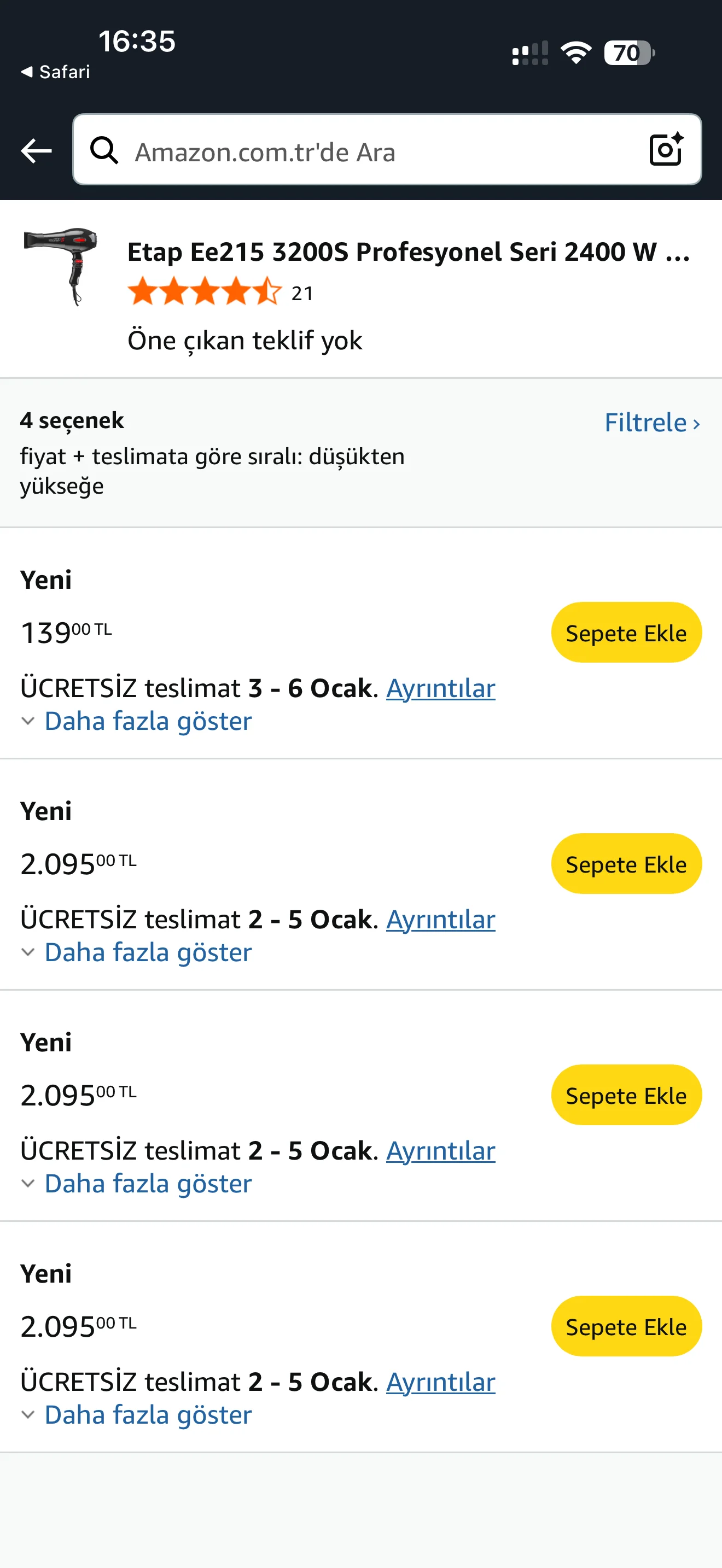Expand Daha fazla göster under last offer
This screenshot has width=722, height=1568.
tap(147, 1415)
